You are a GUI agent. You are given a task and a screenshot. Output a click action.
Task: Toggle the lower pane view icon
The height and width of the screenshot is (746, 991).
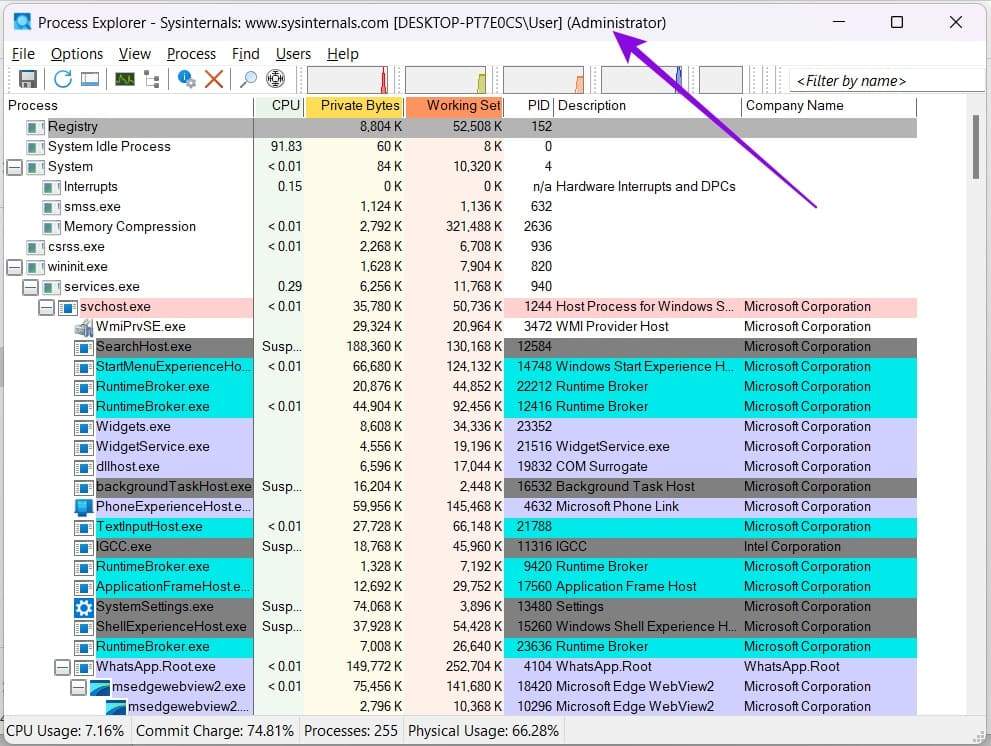90,79
